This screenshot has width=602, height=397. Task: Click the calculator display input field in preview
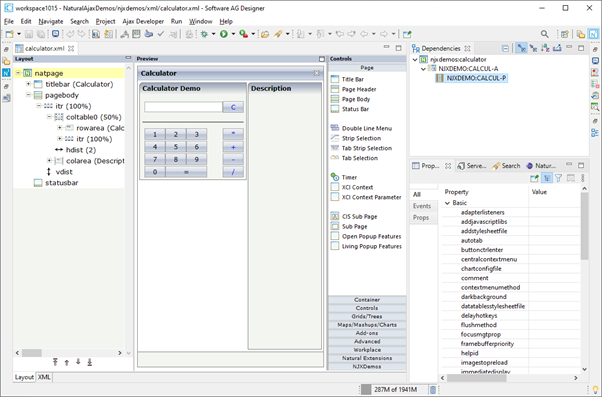183,107
